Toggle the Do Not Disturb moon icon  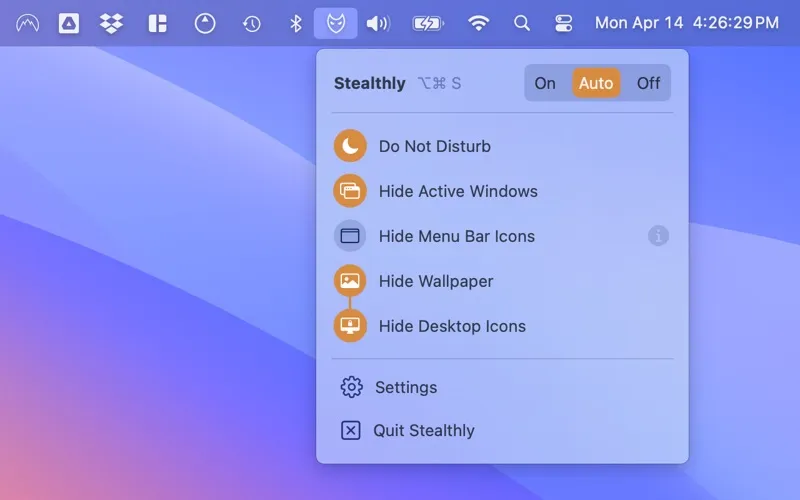[350, 146]
